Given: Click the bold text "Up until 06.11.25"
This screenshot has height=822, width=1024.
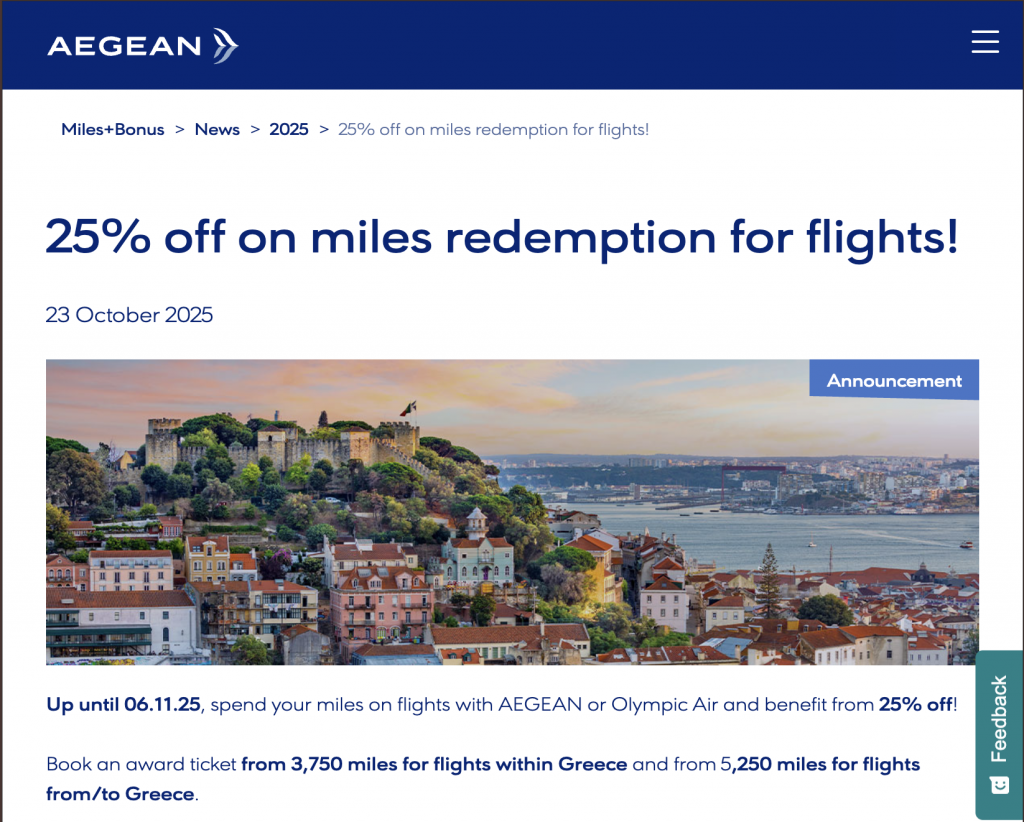Looking at the screenshot, I should click(124, 704).
